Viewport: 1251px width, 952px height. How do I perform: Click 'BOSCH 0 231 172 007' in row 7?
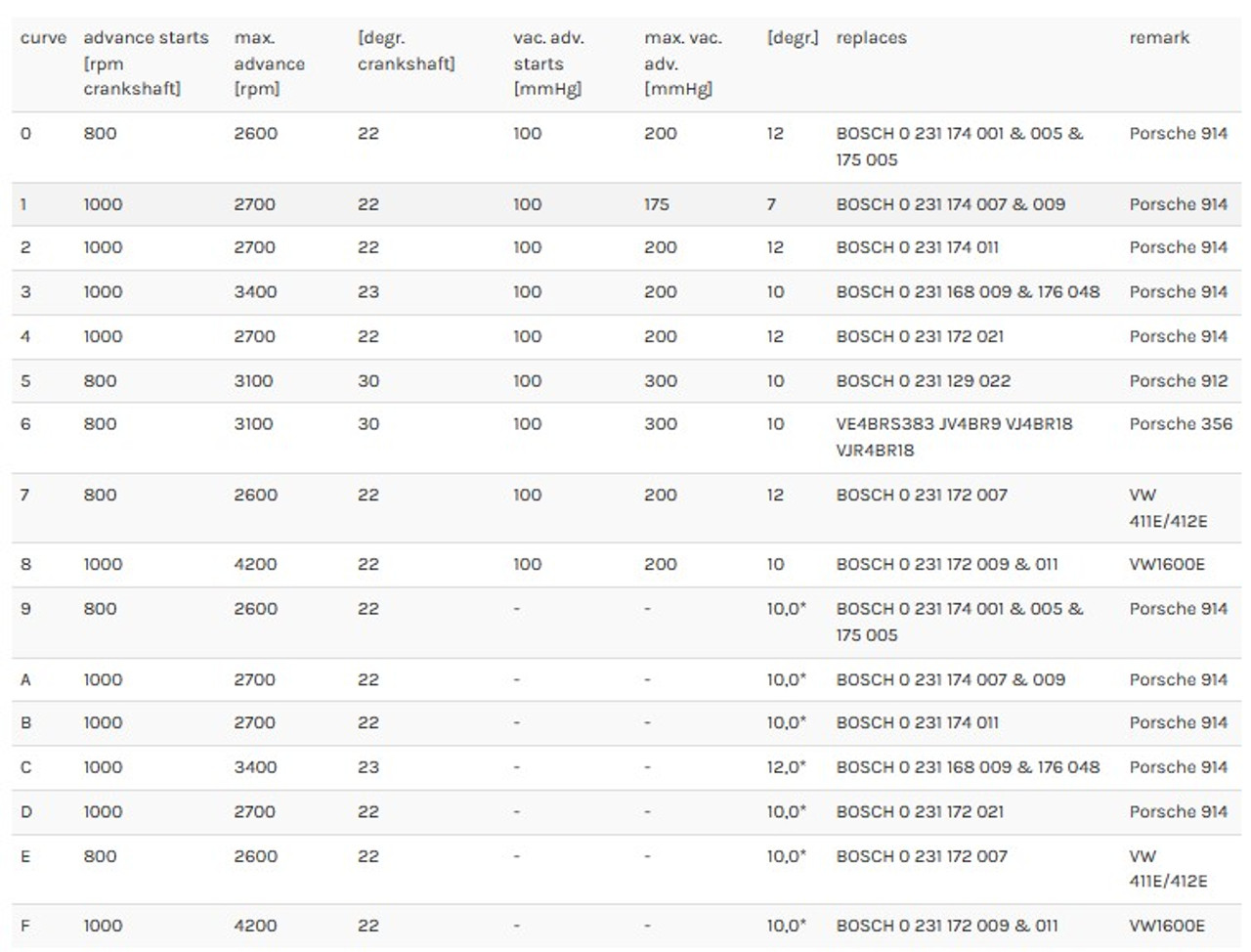pos(921,495)
